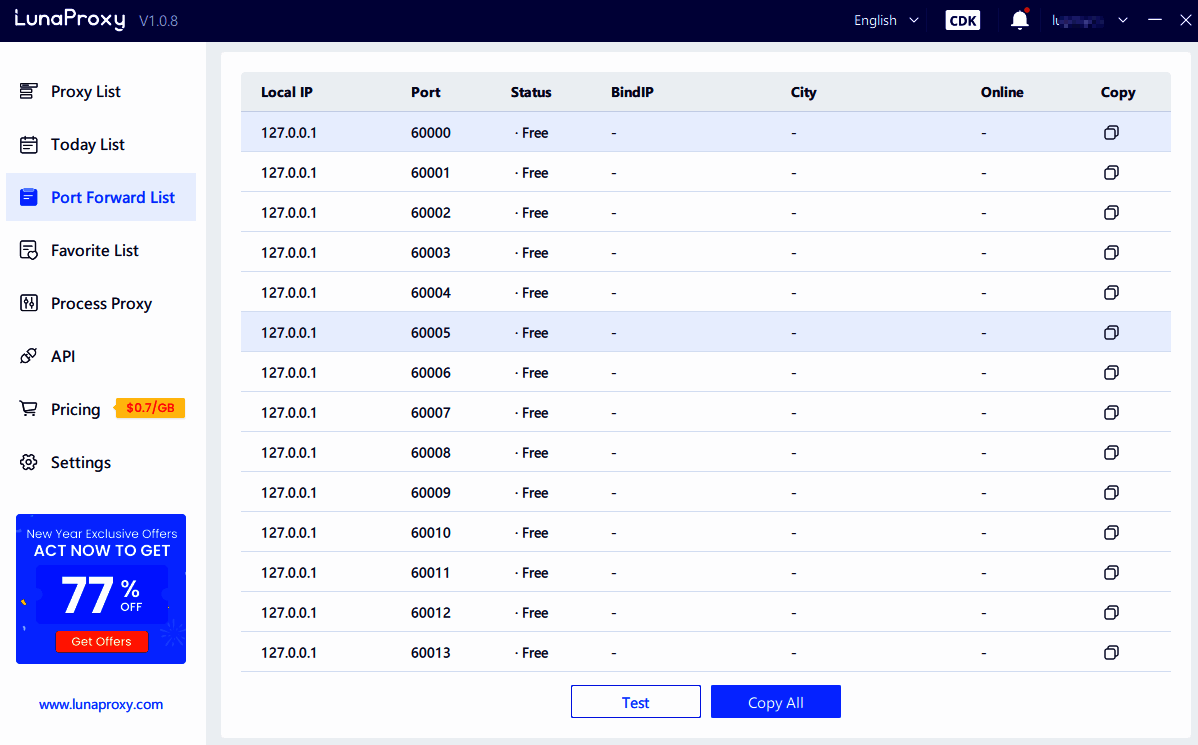Visit www.lunaproxy.com
Screen dimensions: 1198x745
tap(100, 704)
